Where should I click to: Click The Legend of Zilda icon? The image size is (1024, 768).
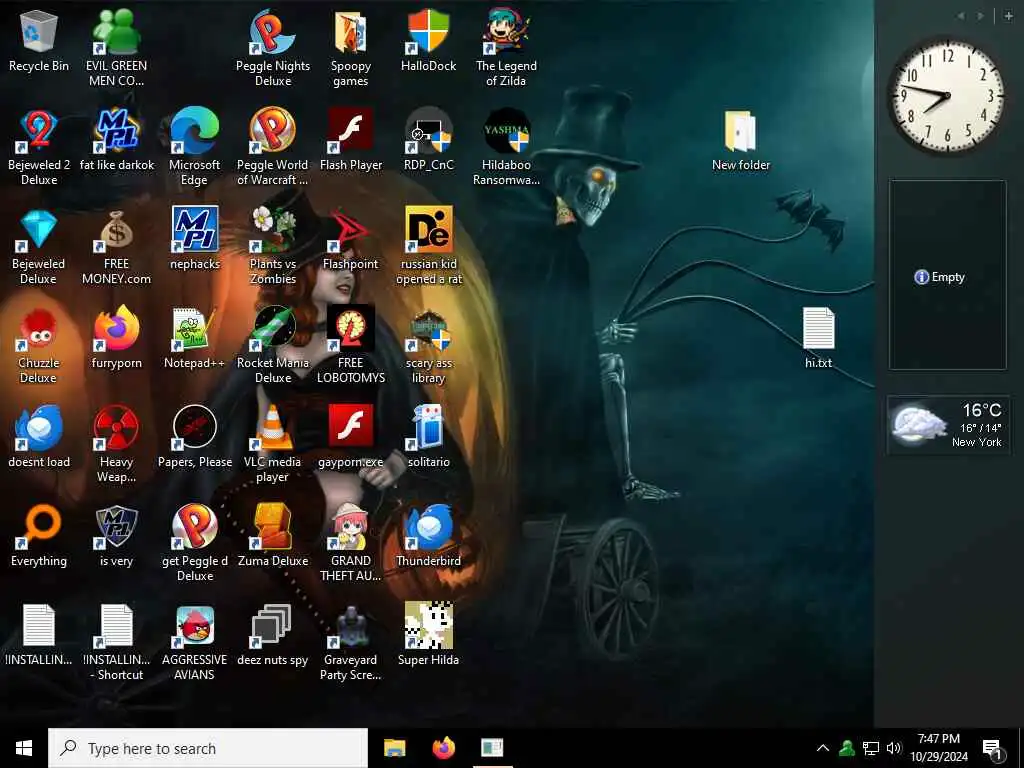(x=506, y=48)
